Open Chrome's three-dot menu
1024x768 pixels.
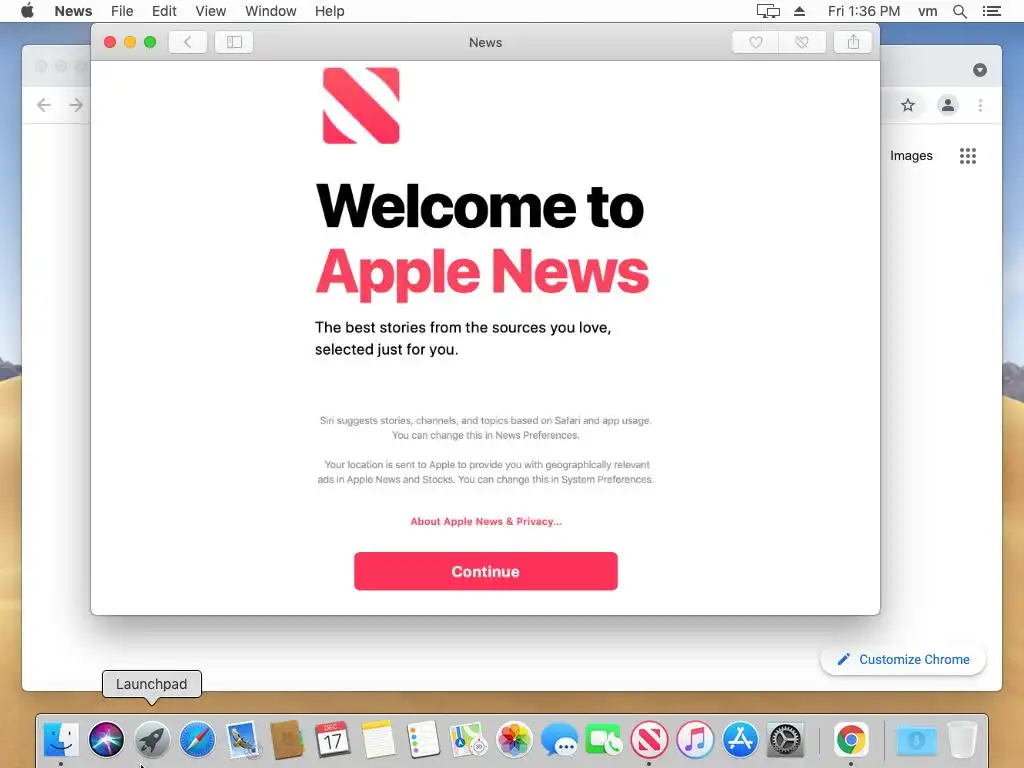point(980,105)
